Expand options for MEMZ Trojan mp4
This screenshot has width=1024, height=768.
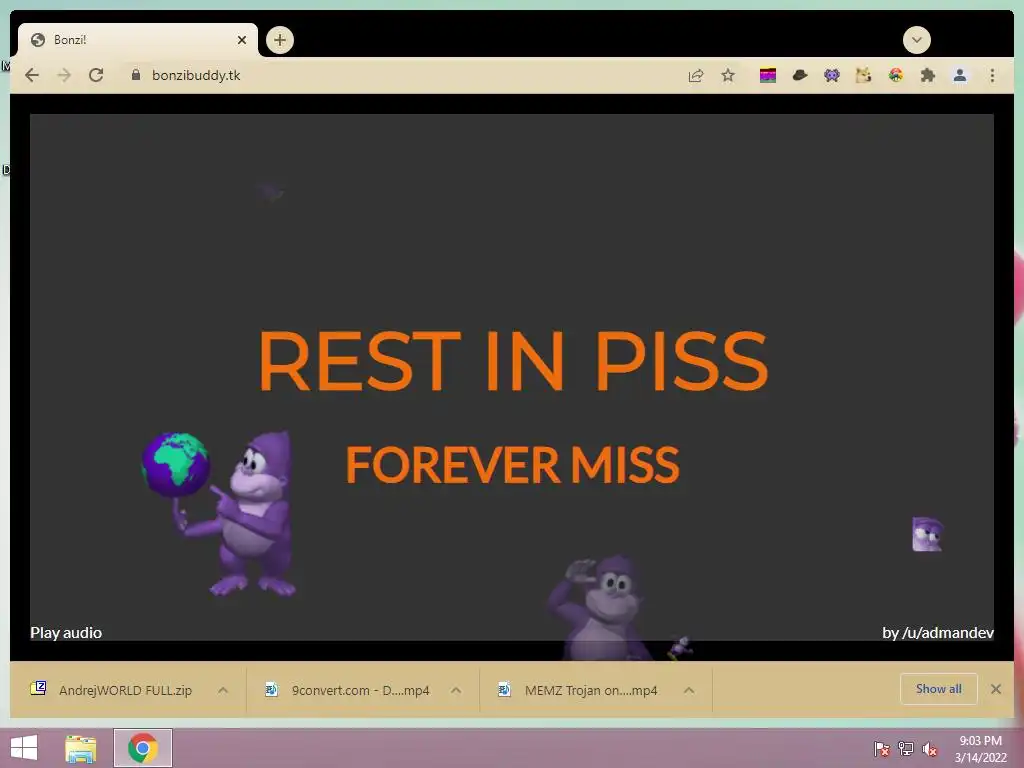689,690
